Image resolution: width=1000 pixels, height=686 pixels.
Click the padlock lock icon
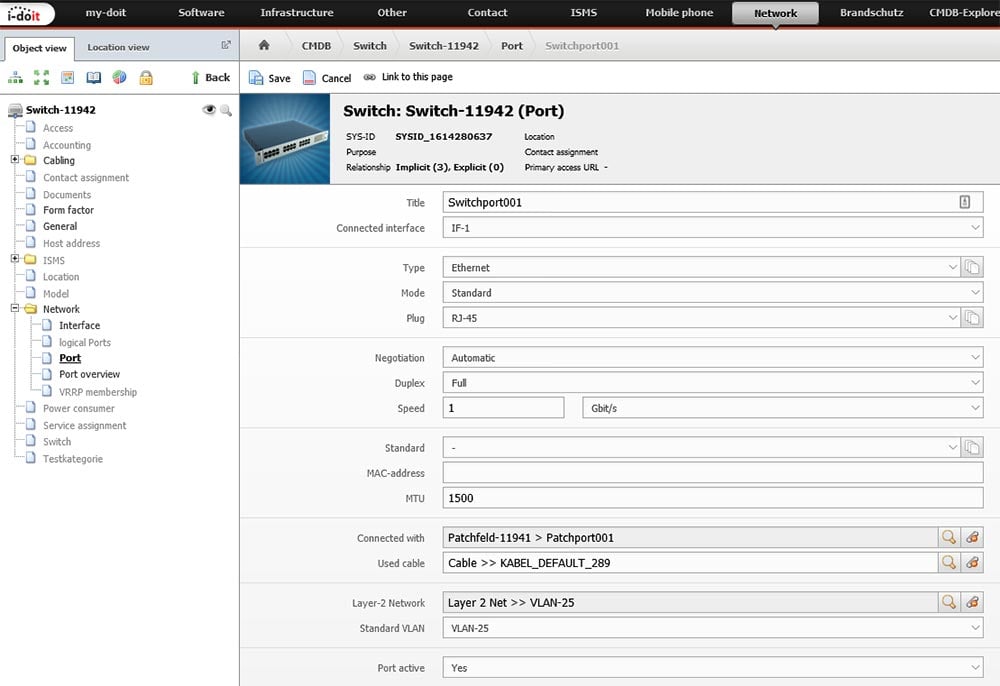[146, 78]
